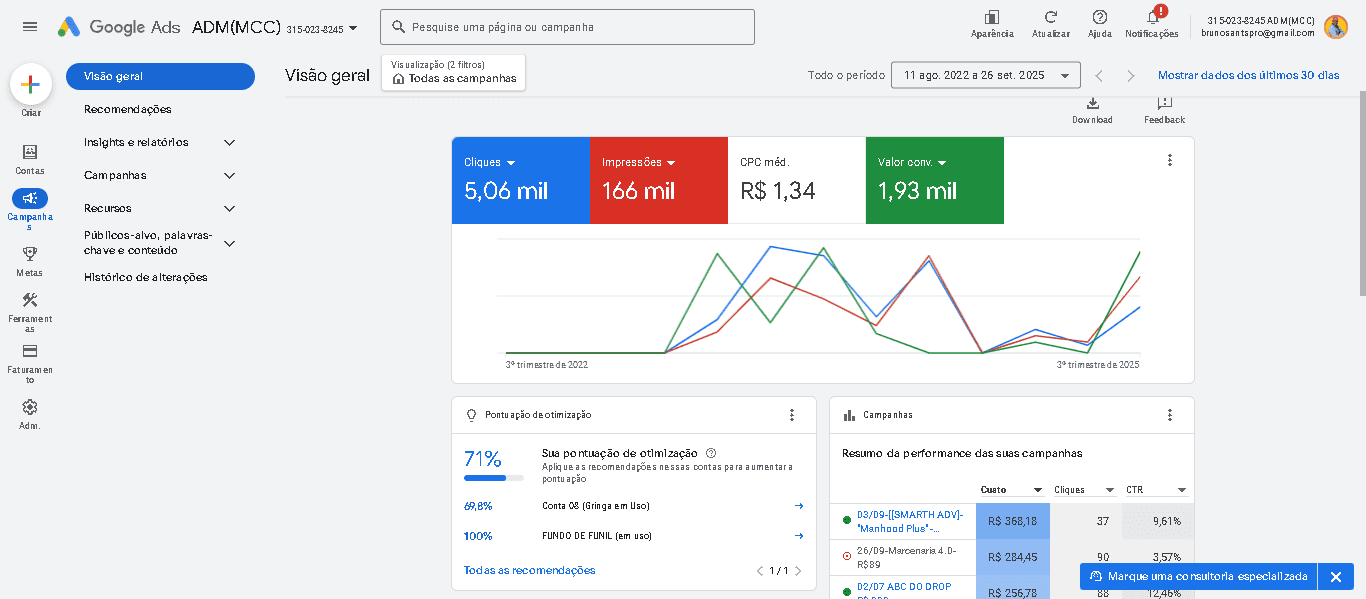Click the Notificações bell icon

pos(1152,18)
